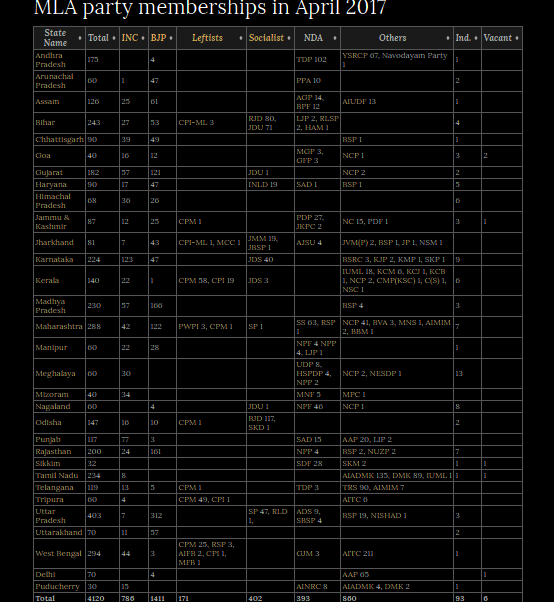Sort table by Leftists column

point(211,38)
